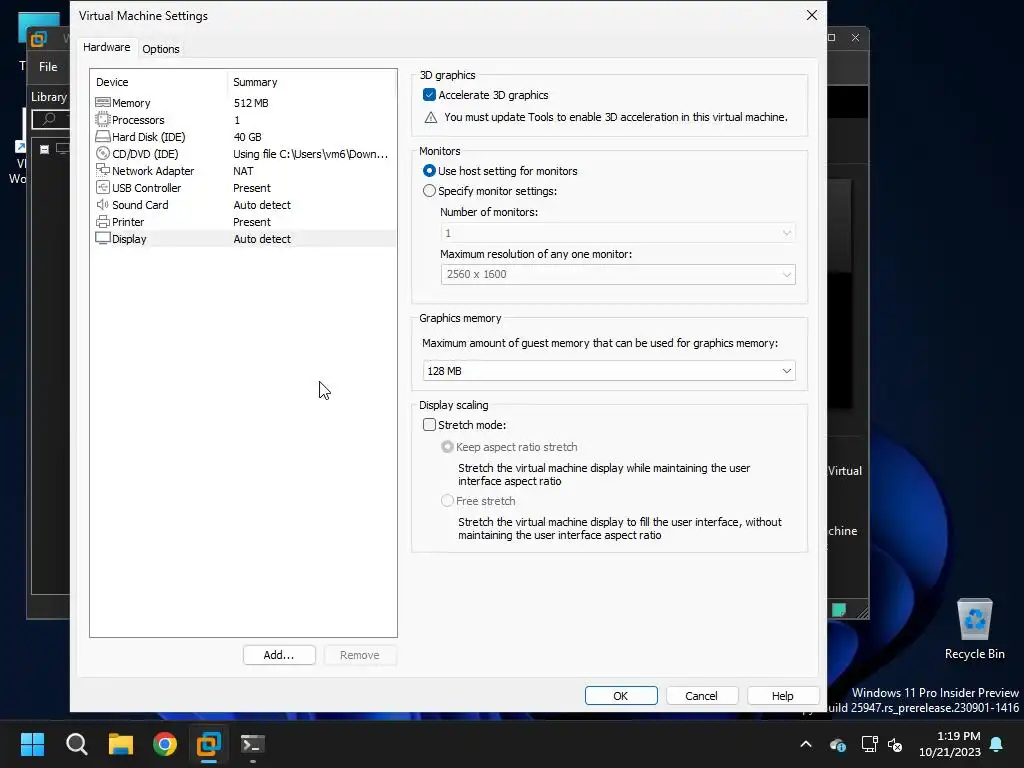Select the Sound Card speaker icon
1024x768 pixels.
[103, 204]
